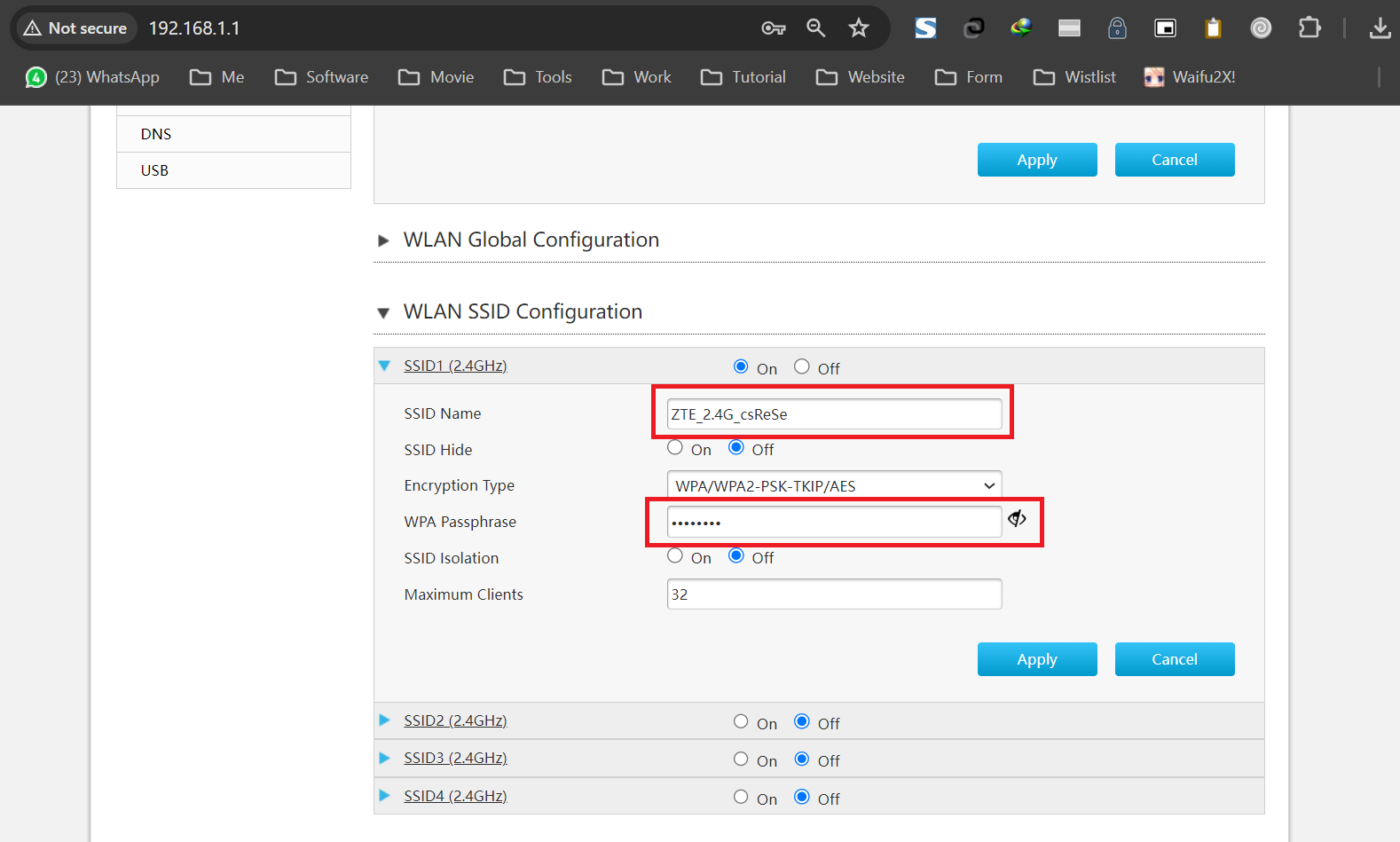Click the WPA Passphrase input field
The width and height of the screenshot is (1400, 842).
[x=834, y=522]
